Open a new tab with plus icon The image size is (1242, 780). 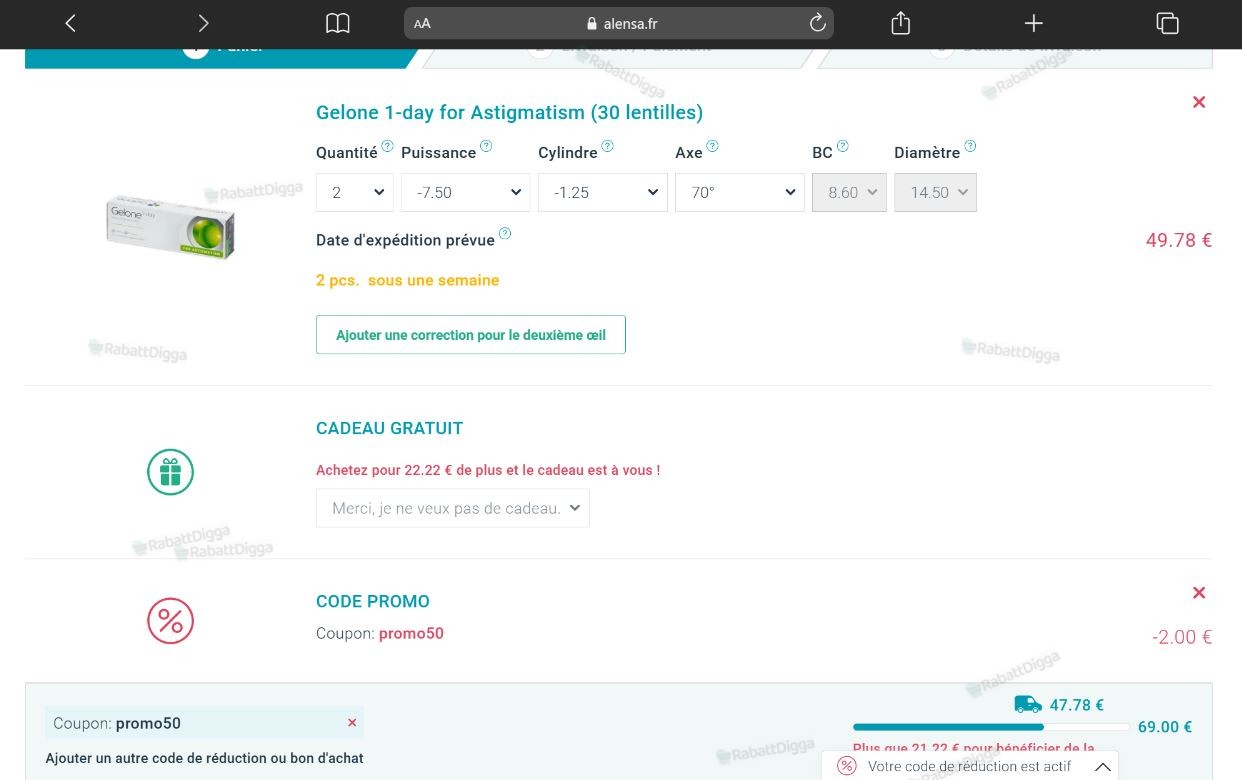[1034, 23]
